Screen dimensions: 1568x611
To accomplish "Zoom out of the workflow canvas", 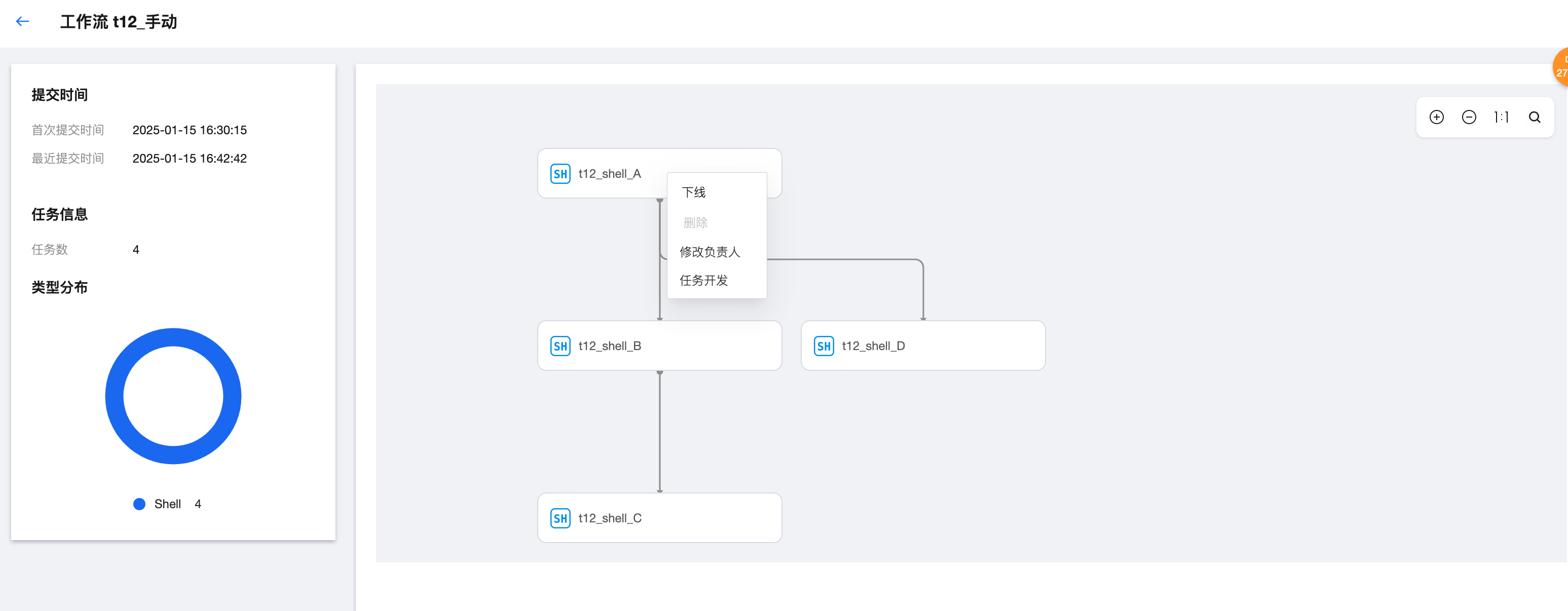I will click(1468, 117).
